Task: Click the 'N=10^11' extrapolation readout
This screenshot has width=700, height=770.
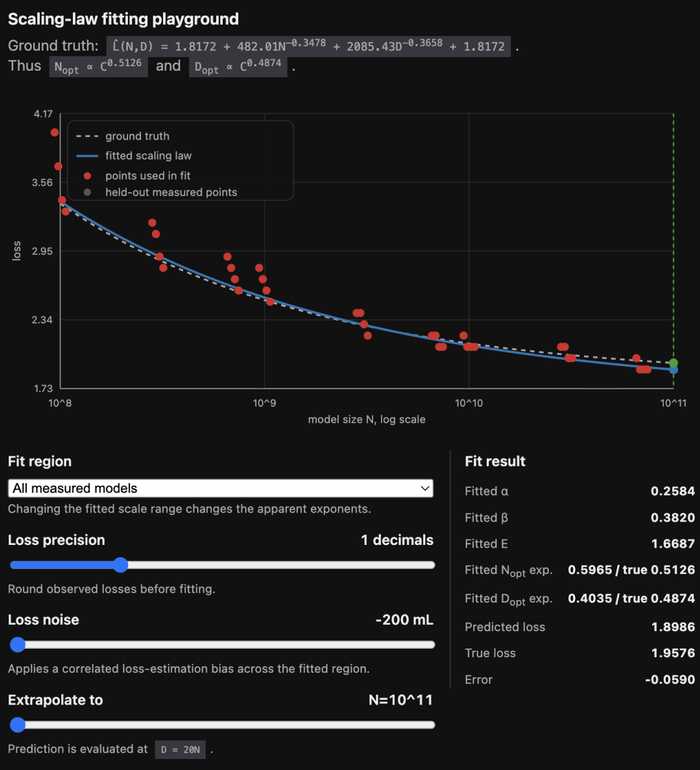Action: coord(400,700)
